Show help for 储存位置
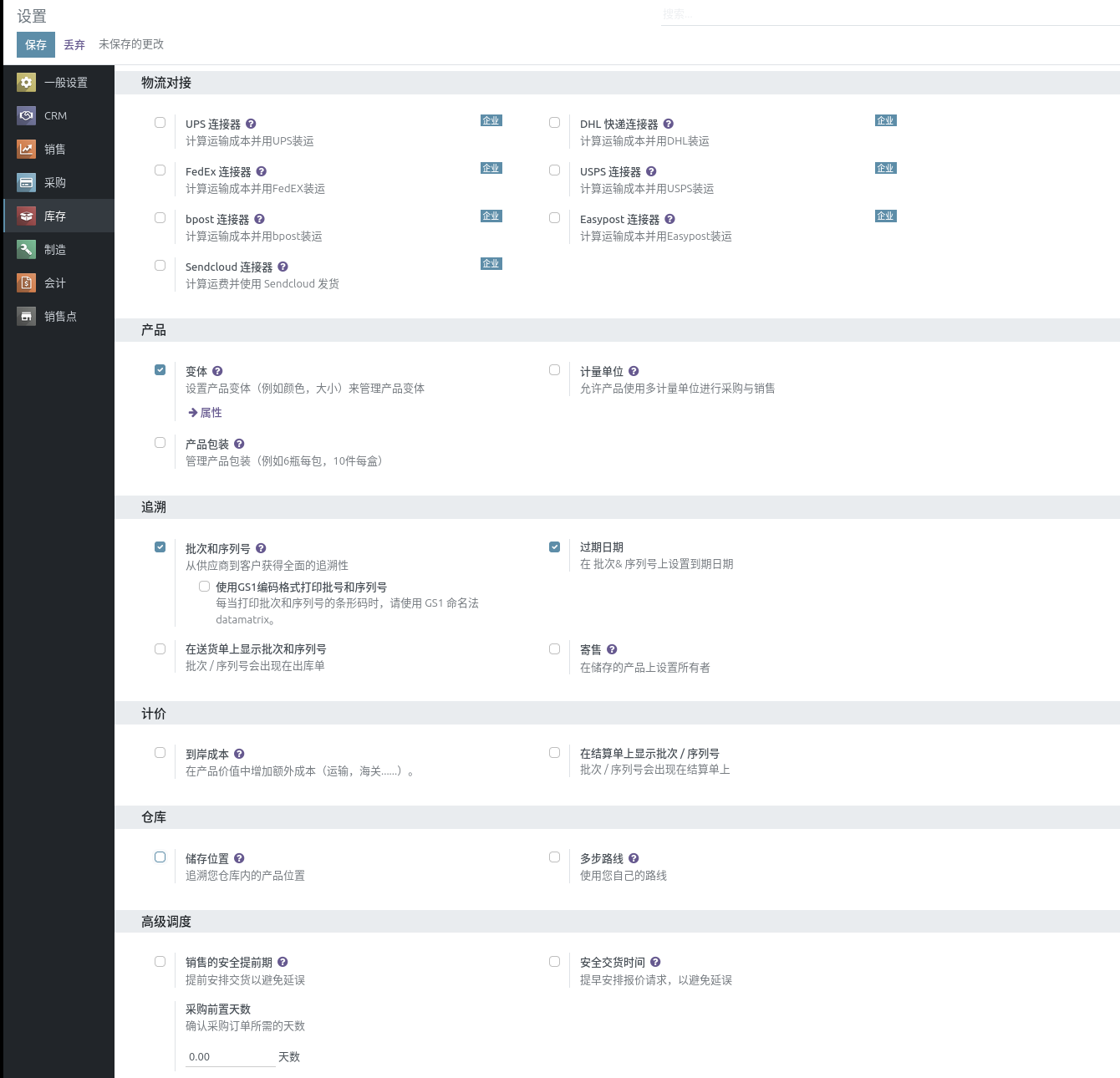Screen dimensions: 1120x1078 (x=239, y=858)
